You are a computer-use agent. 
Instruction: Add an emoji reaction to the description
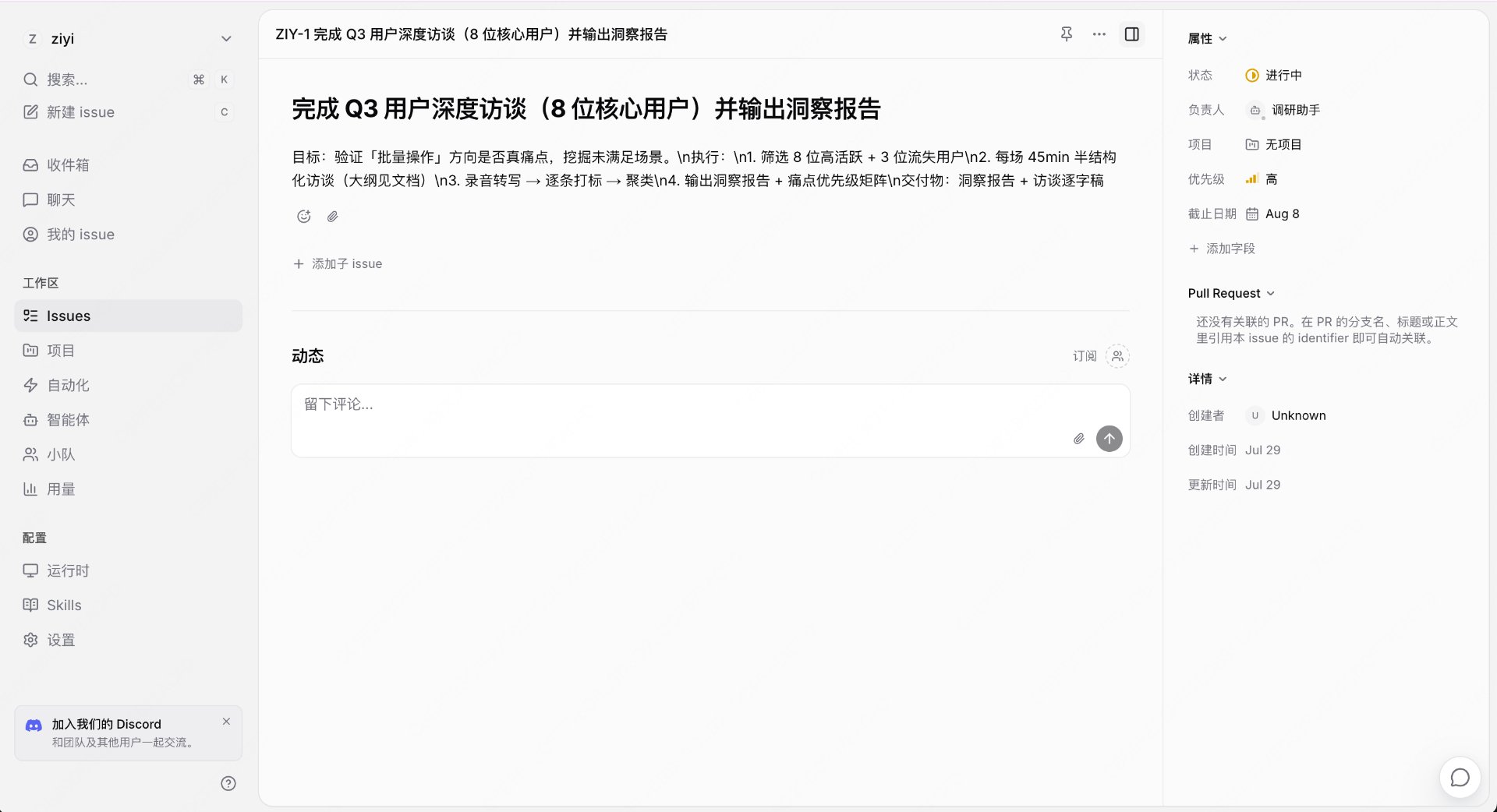[x=304, y=217]
